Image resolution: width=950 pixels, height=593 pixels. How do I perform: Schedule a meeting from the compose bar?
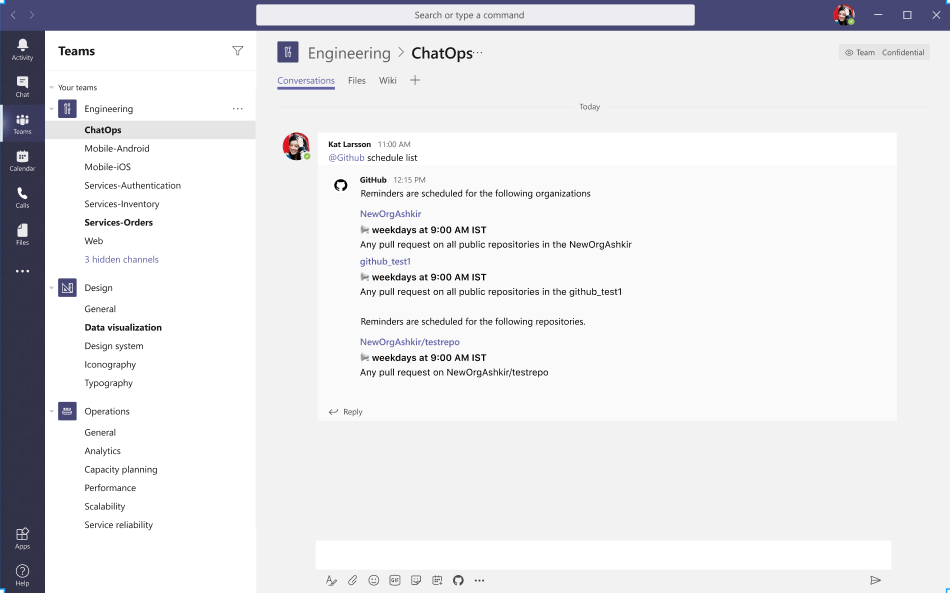pos(437,580)
